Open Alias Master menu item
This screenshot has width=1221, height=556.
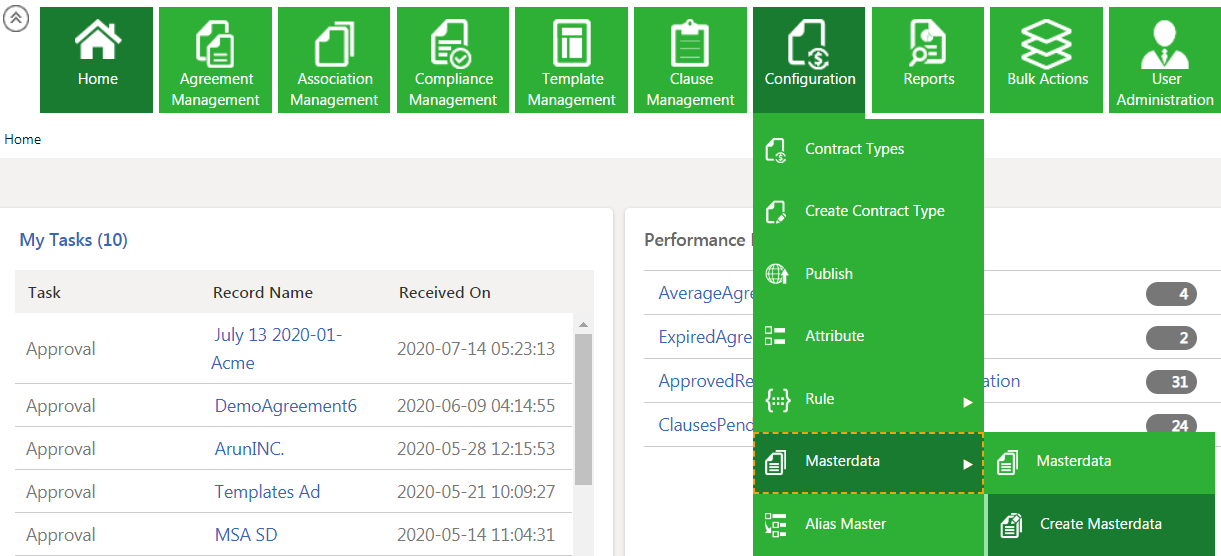(x=845, y=524)
